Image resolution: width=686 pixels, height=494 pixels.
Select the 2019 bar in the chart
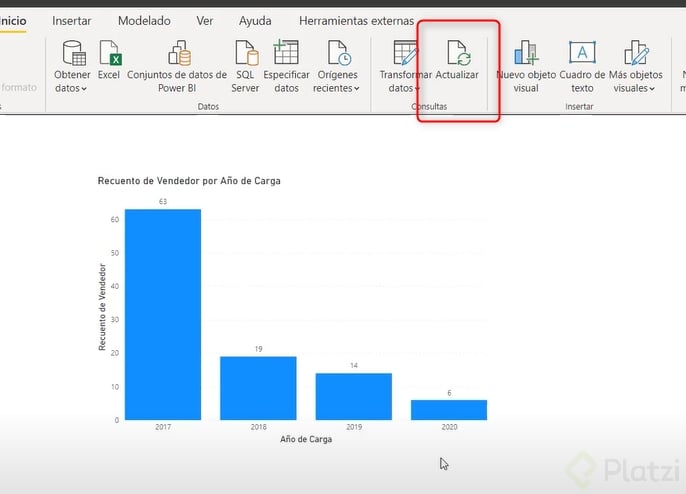354,396
